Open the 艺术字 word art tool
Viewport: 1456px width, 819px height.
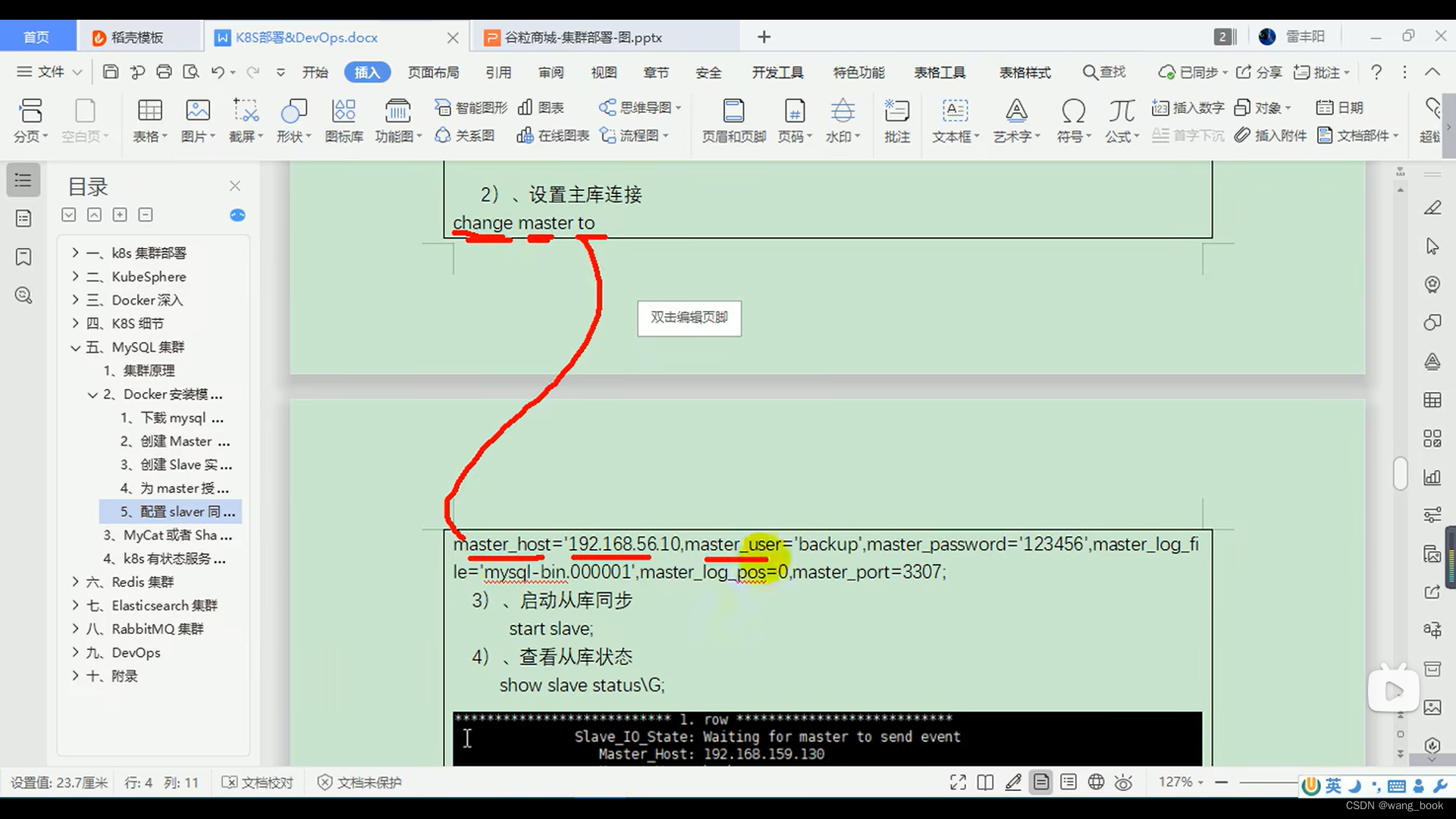click(x=1016, y=121)
